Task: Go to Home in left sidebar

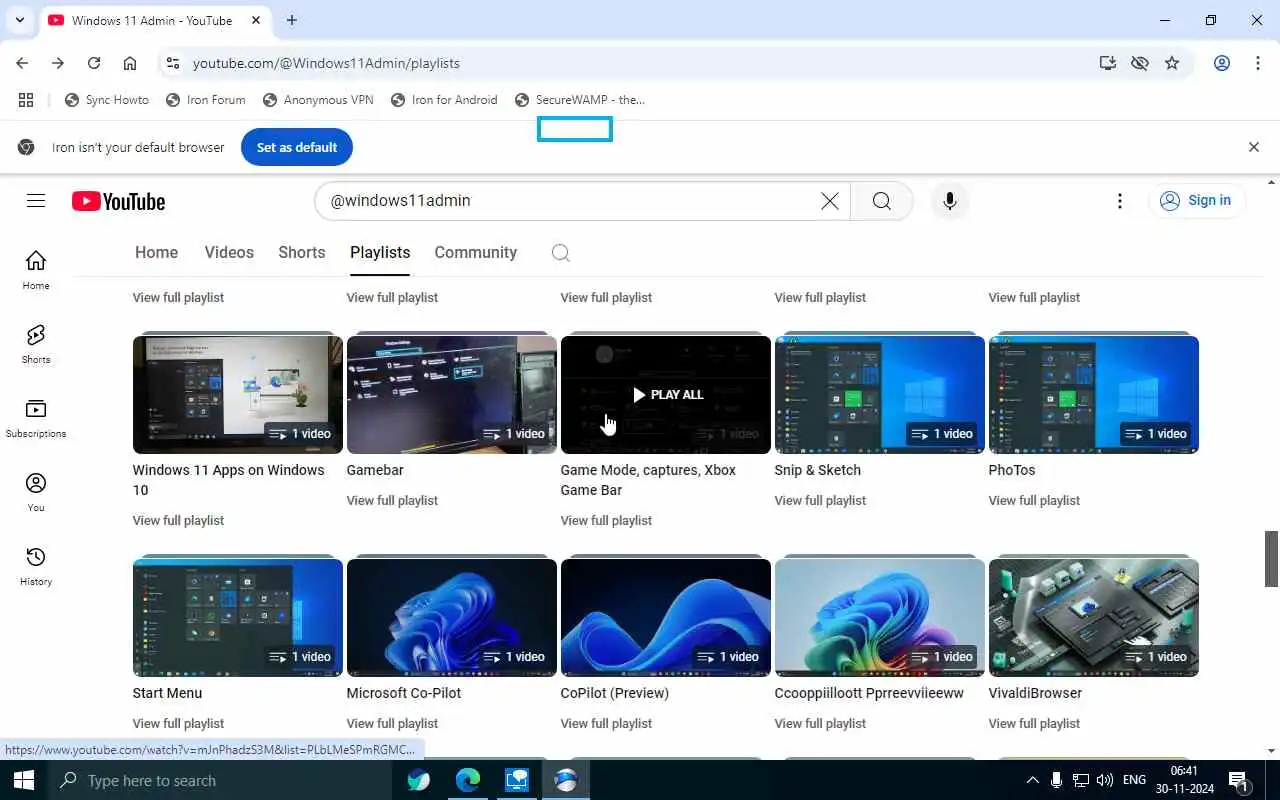Action: pyautogui.click(x=36, y=270)
